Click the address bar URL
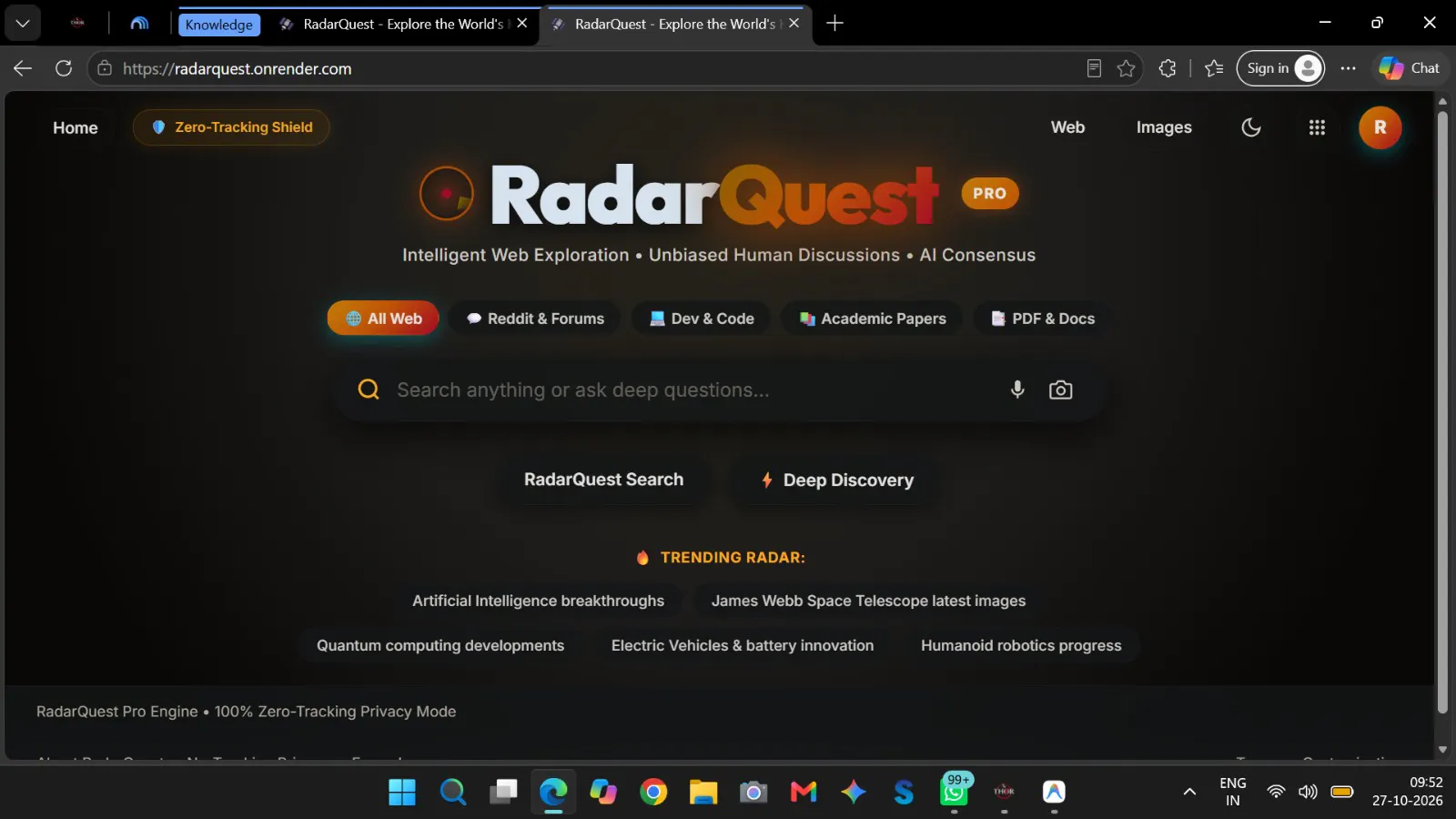 (x=237, y=68)
